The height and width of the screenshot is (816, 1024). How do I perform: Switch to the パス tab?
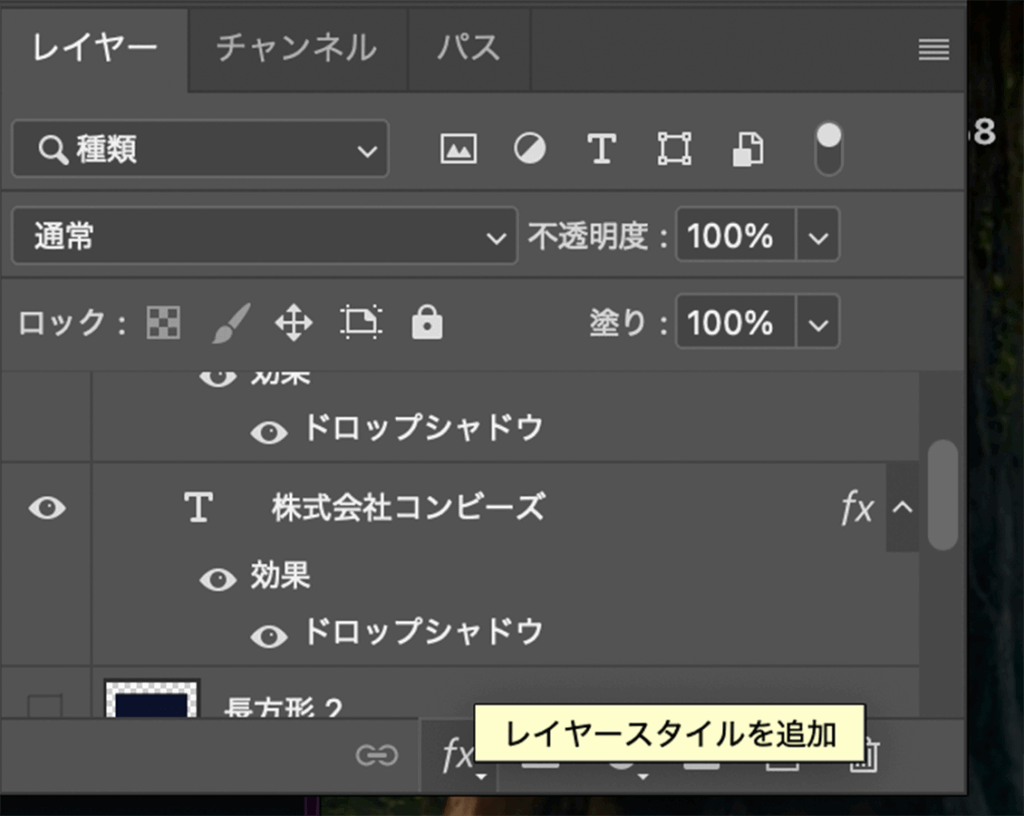coord(468,48)
